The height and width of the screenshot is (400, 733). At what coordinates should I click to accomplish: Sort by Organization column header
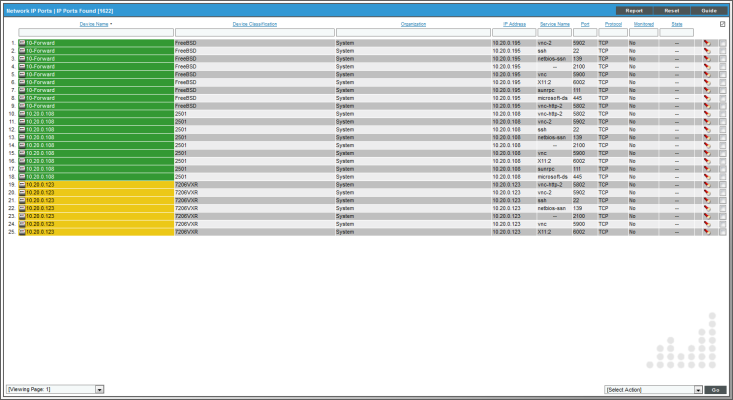pyautogui.click(x=413, y=24)
